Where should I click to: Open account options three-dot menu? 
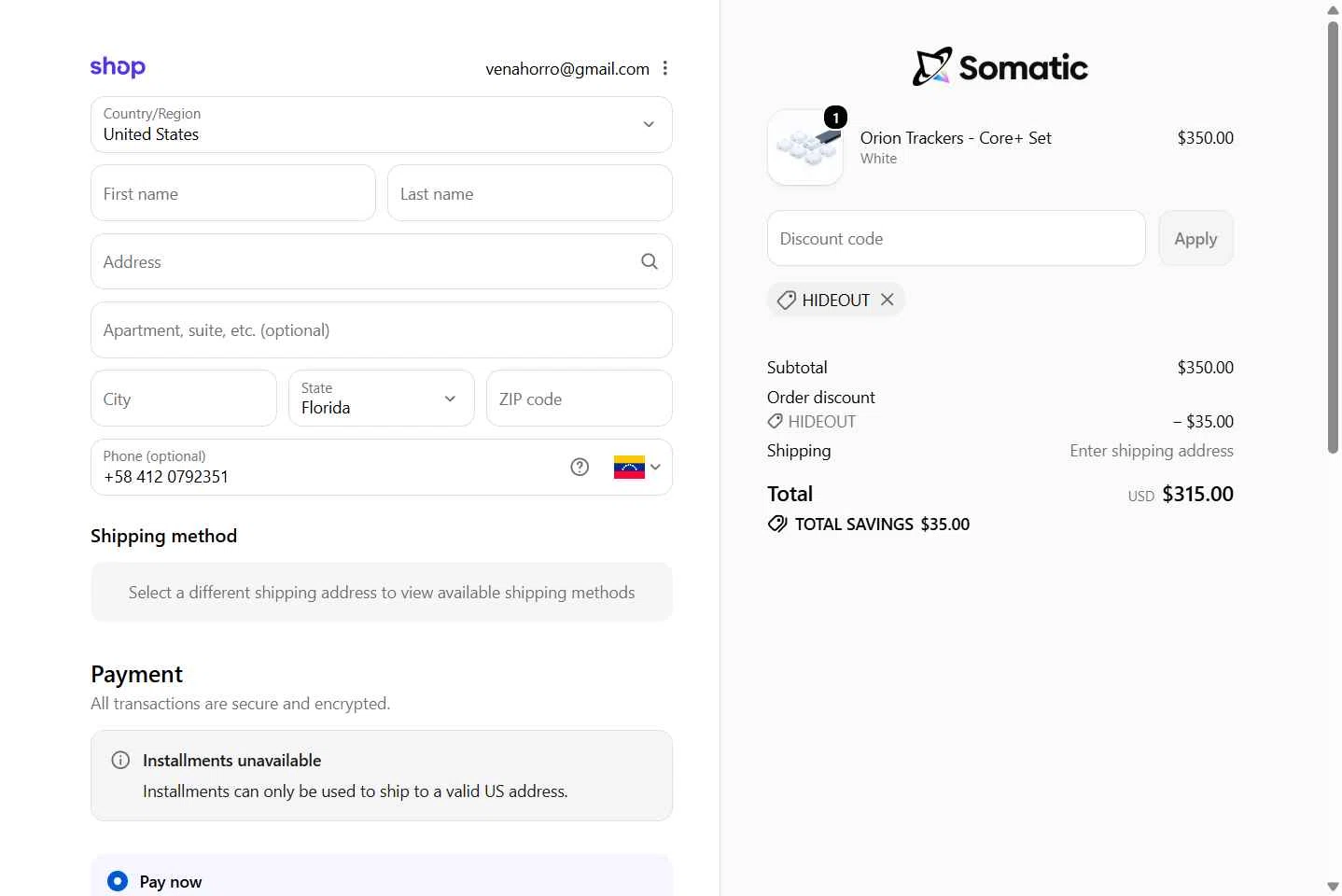(664, 68)
